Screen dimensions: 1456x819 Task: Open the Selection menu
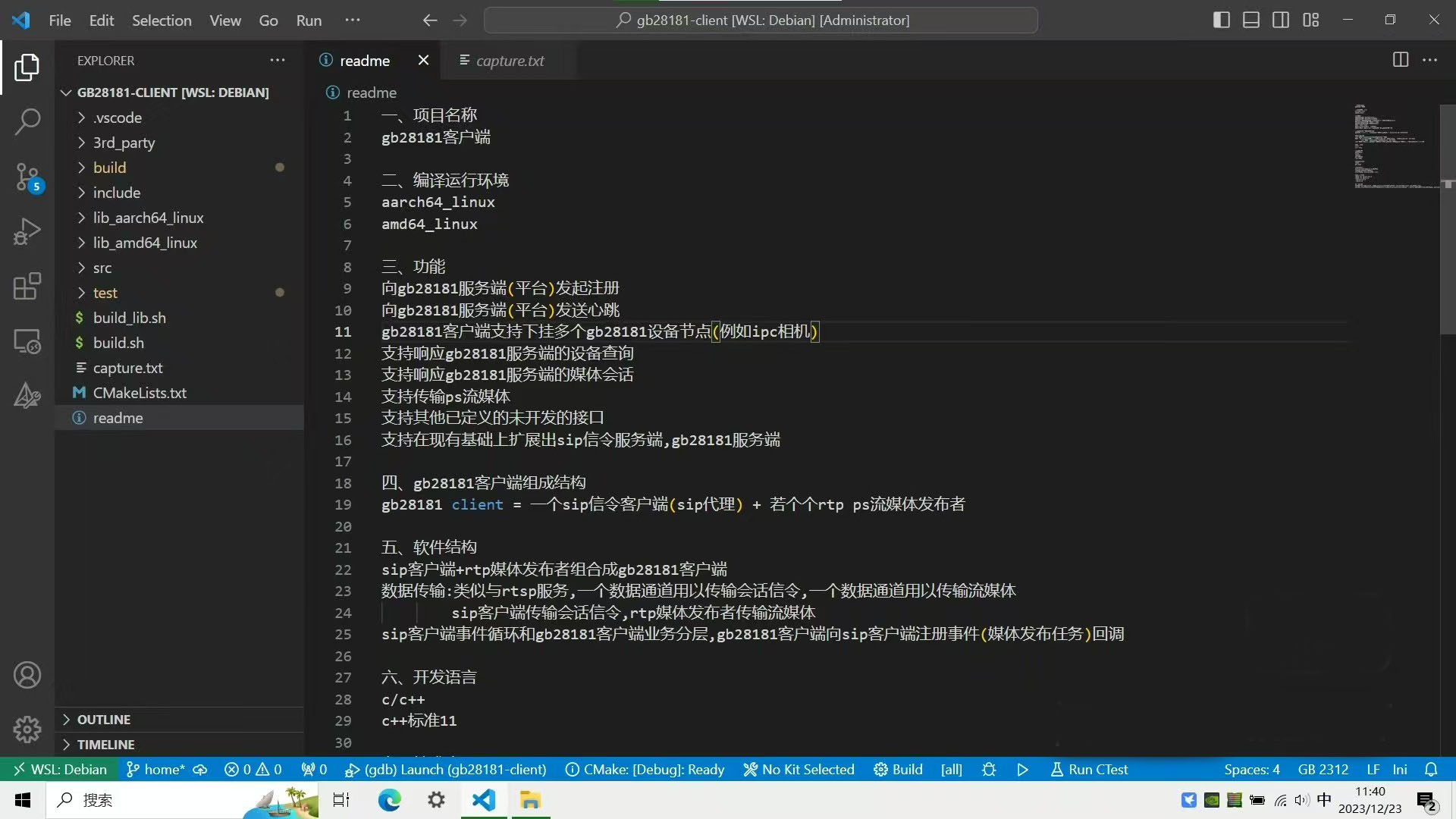(162, 20)
